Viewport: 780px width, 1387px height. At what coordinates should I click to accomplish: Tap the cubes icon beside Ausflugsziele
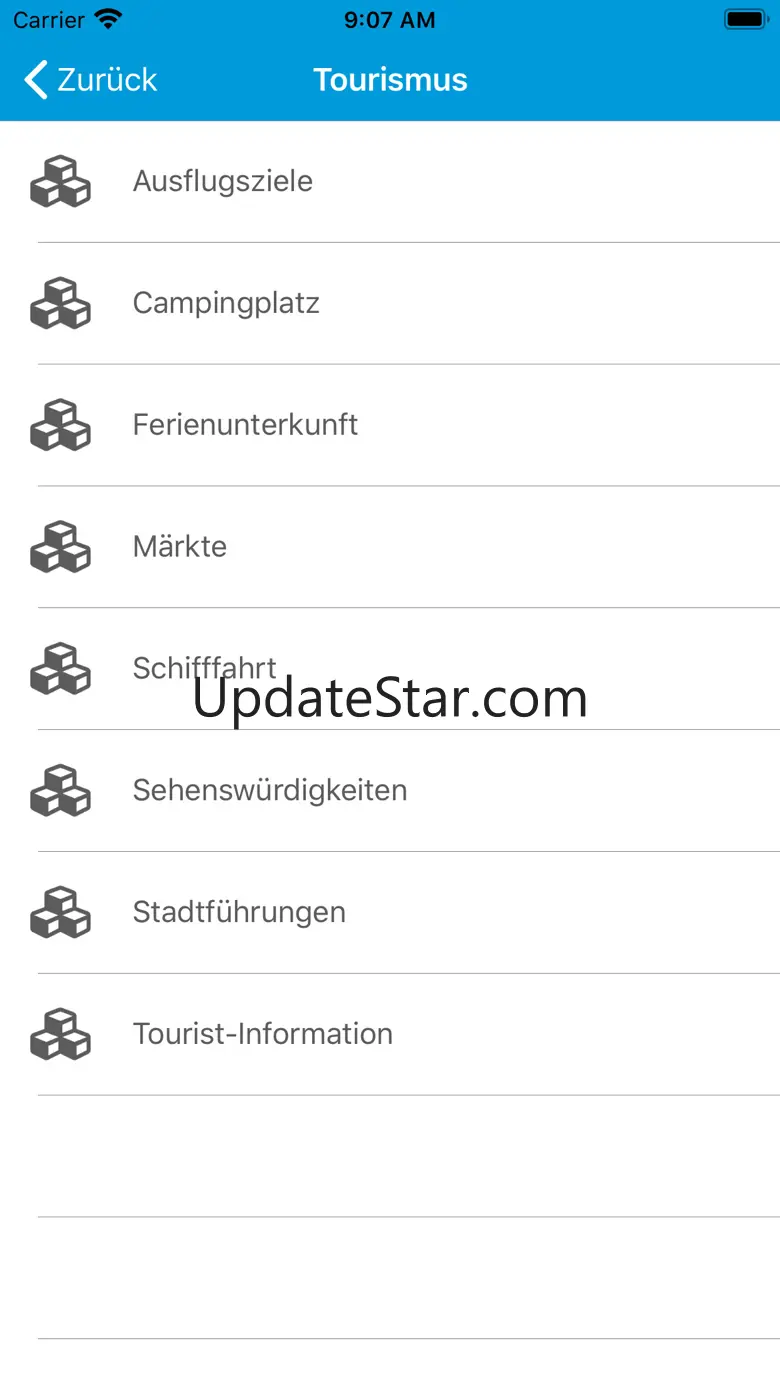[x=60, y=181]
